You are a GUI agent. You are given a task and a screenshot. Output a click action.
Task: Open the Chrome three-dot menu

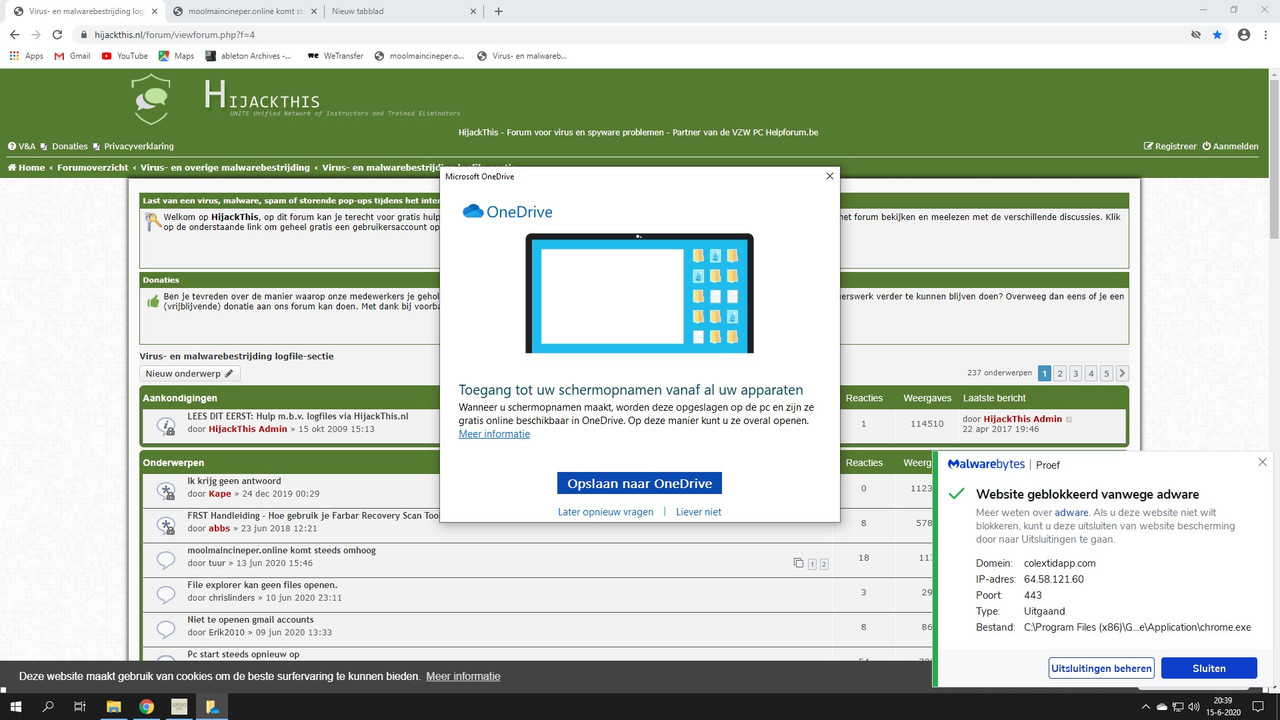click(x=1267, y=34)
